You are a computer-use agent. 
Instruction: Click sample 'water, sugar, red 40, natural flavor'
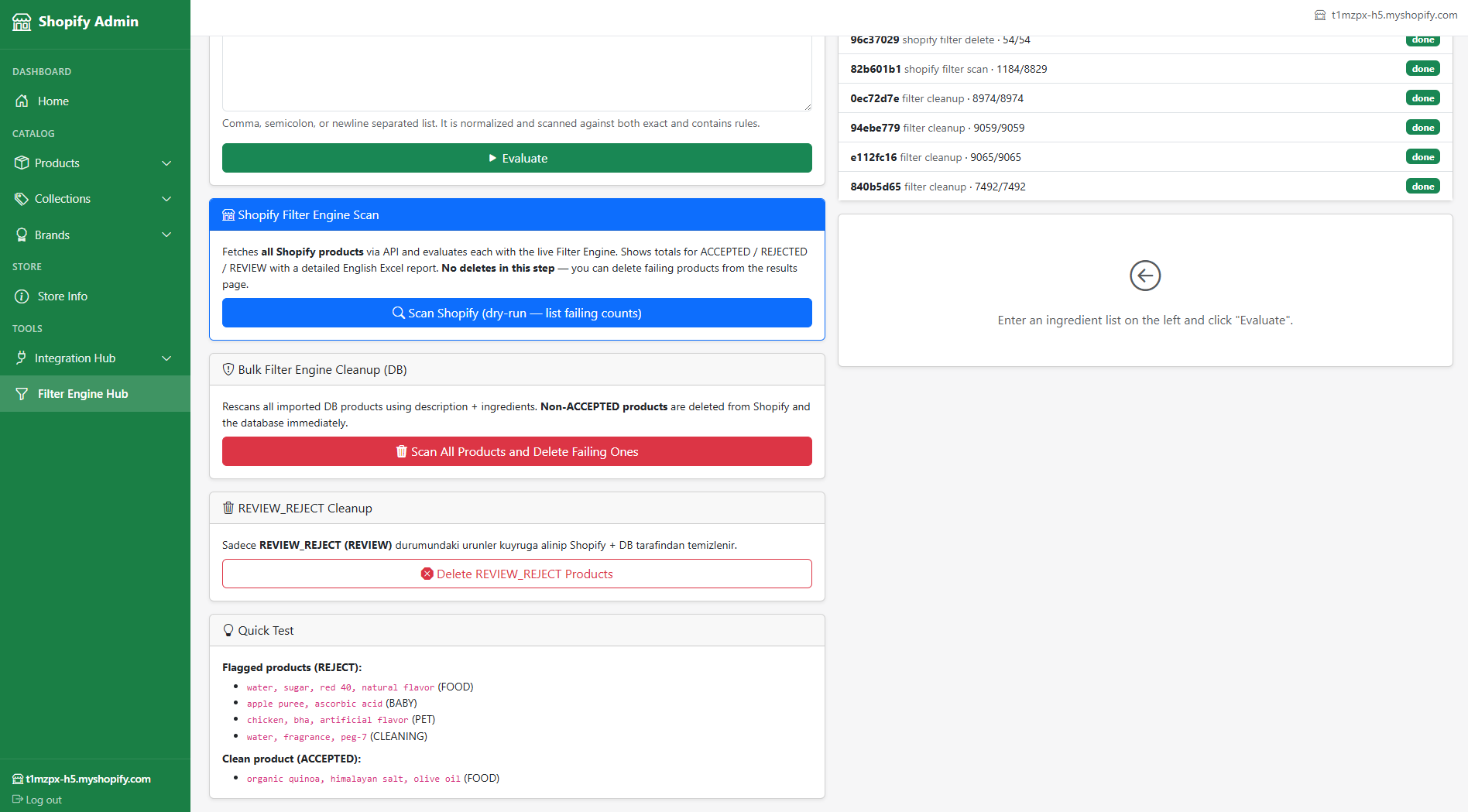341,687
